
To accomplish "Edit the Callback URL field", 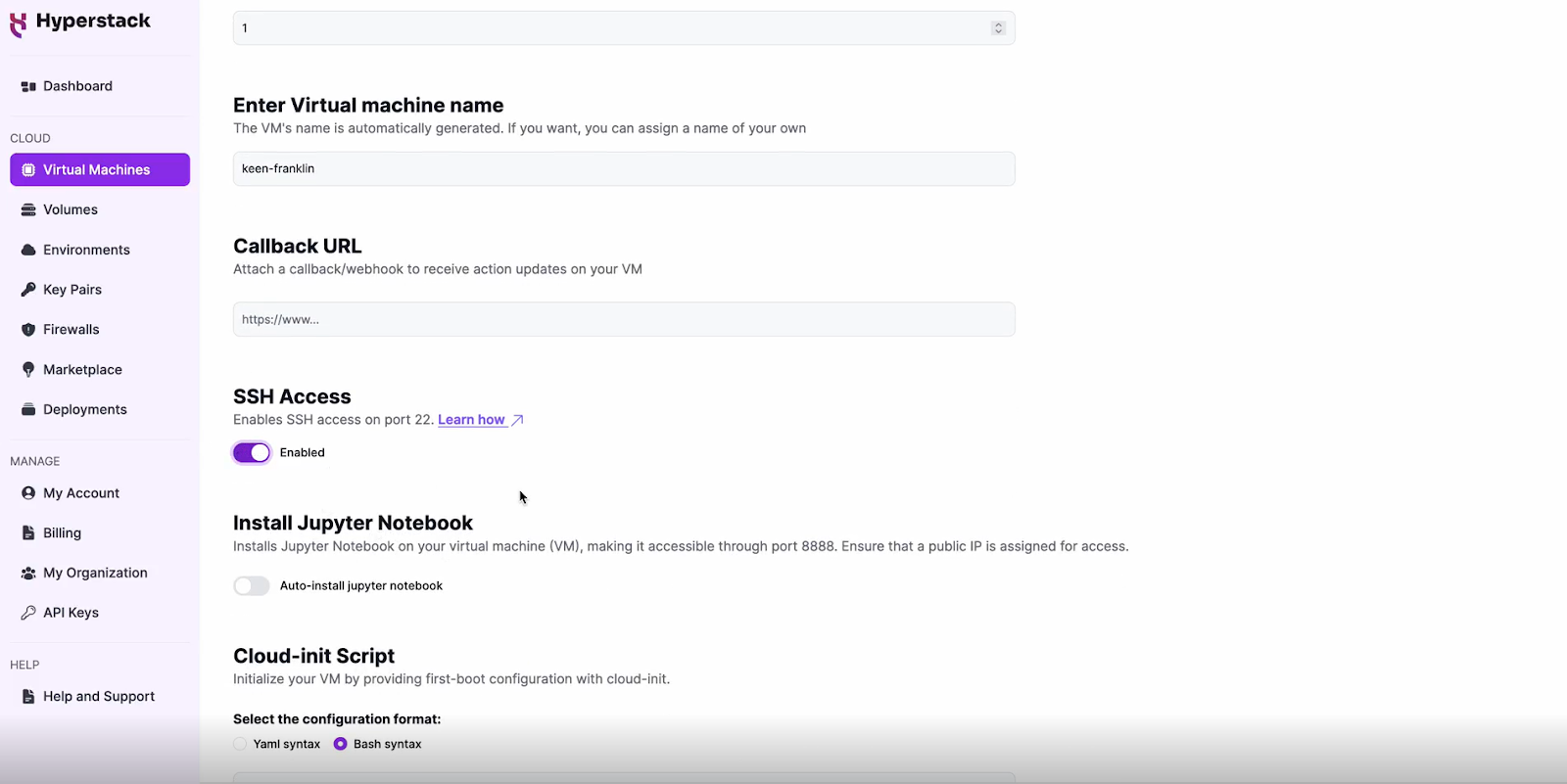I will [623, 318].
